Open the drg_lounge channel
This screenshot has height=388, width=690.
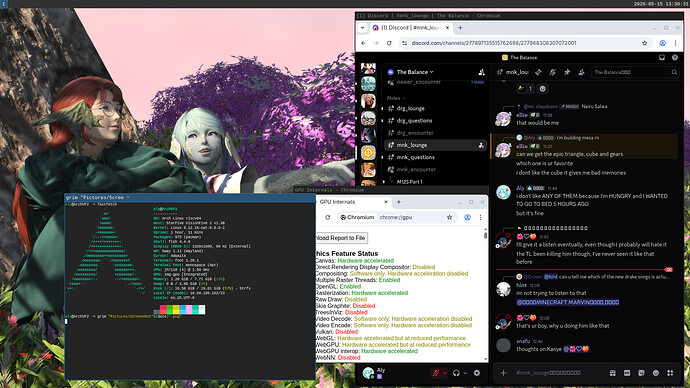411,108
